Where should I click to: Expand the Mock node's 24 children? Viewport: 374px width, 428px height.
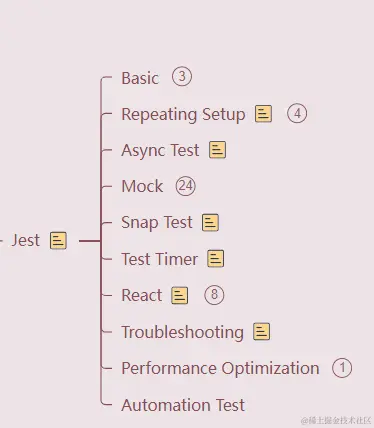coord(186,186)
